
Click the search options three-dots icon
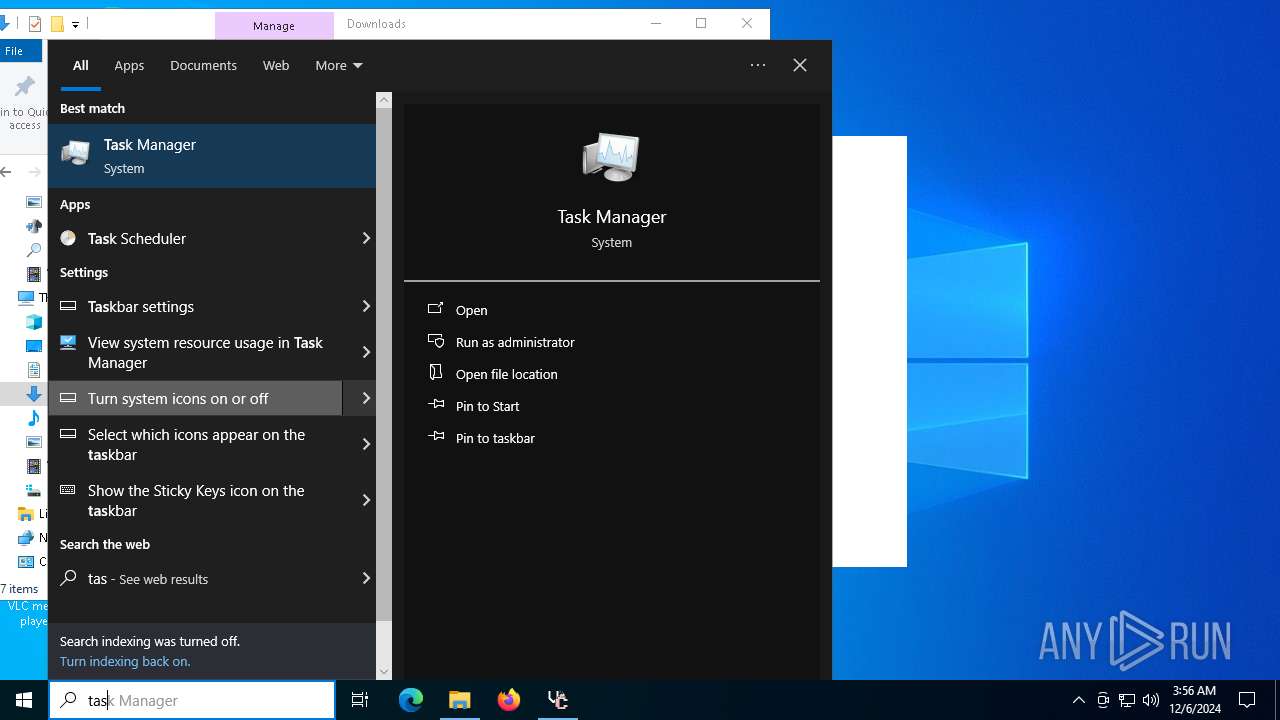(x=758, y=65)
